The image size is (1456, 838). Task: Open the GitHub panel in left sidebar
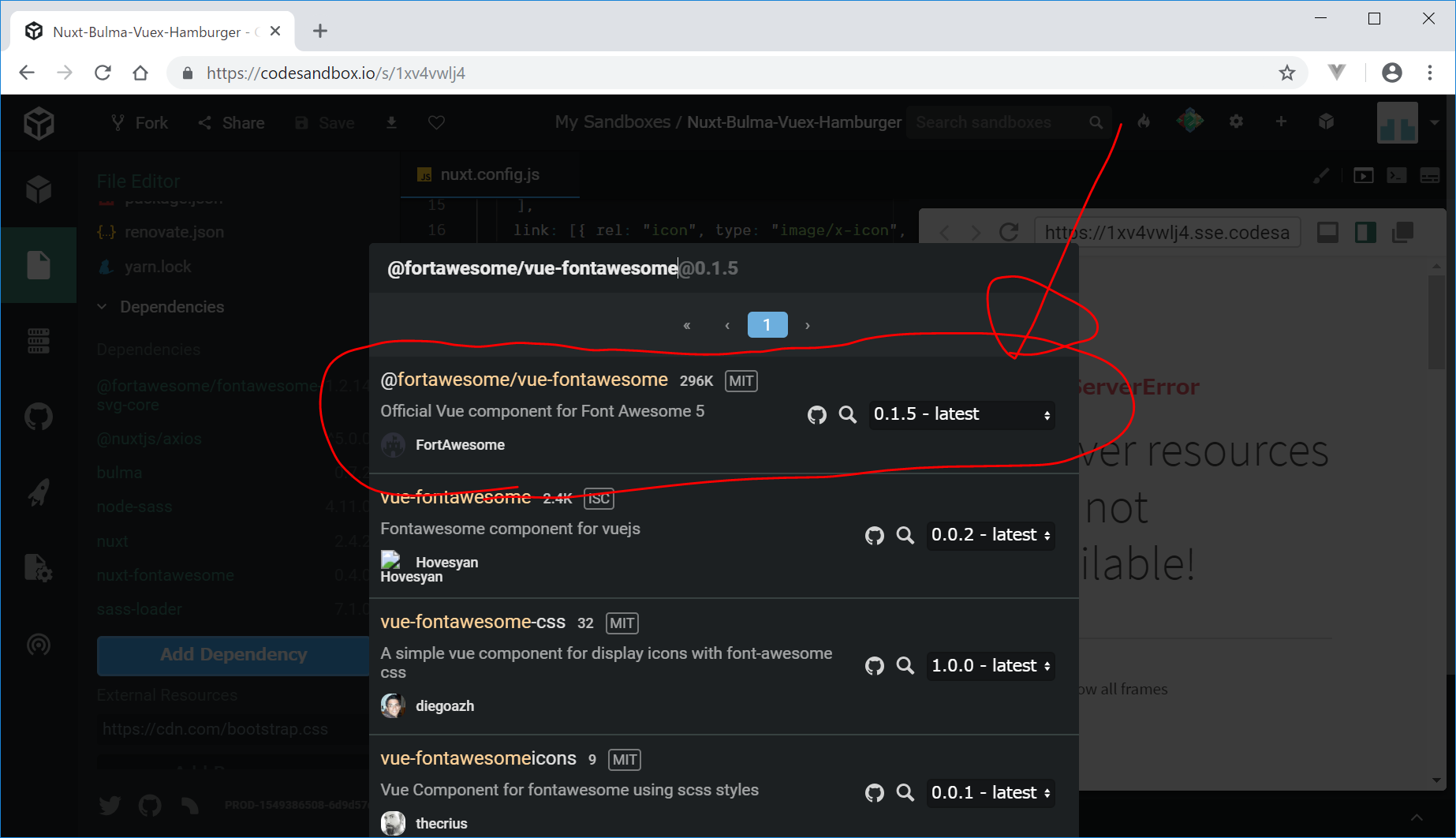[38, 416]
